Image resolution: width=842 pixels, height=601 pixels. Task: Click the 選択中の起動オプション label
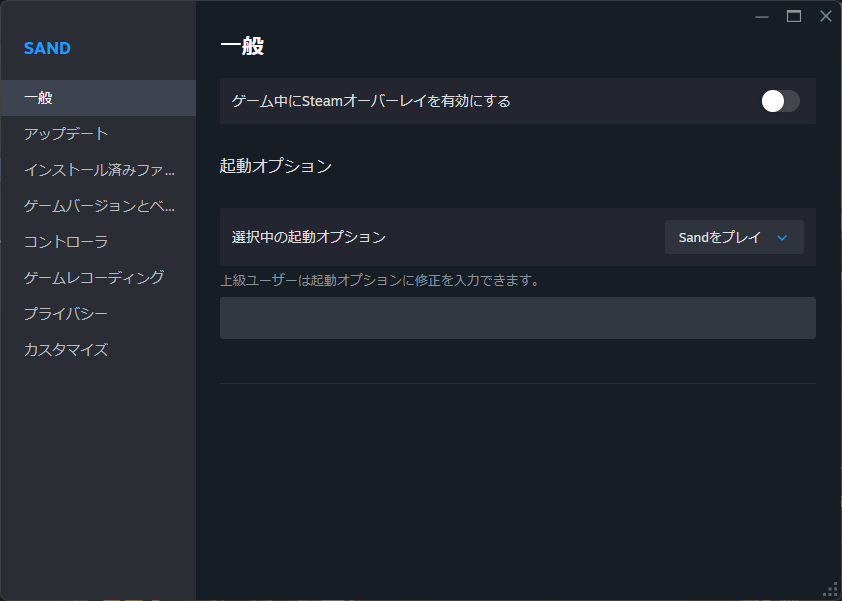pyautogui.click(x=309, y=237)
